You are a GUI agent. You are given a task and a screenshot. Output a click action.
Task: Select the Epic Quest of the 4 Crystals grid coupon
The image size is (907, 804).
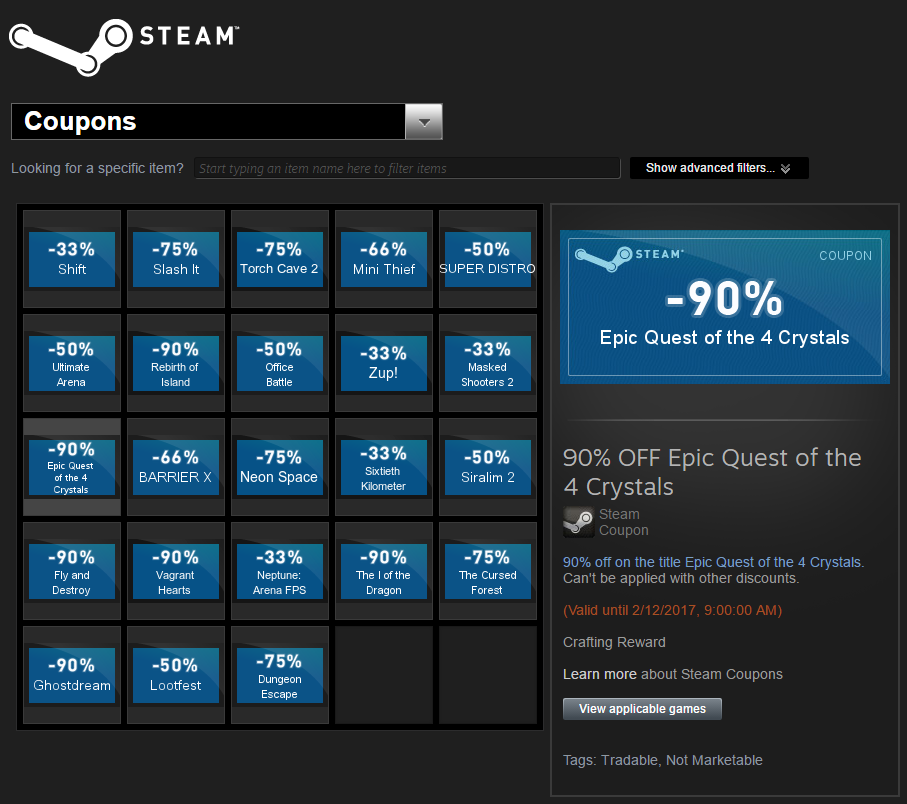tap(72, 467)
